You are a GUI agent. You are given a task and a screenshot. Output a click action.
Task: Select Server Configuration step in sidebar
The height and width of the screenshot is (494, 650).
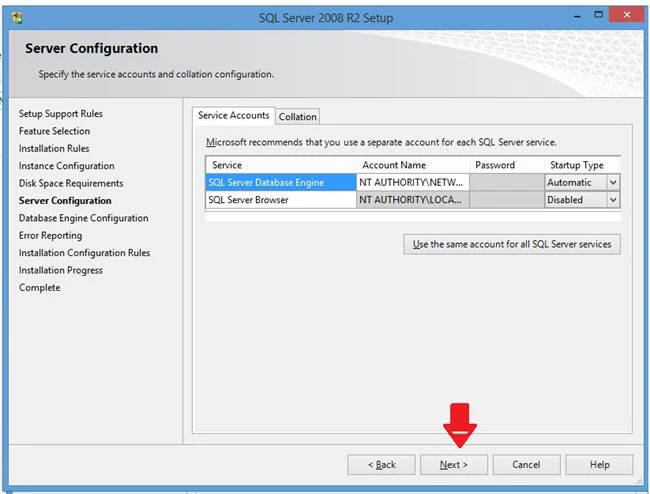[65, 201]
